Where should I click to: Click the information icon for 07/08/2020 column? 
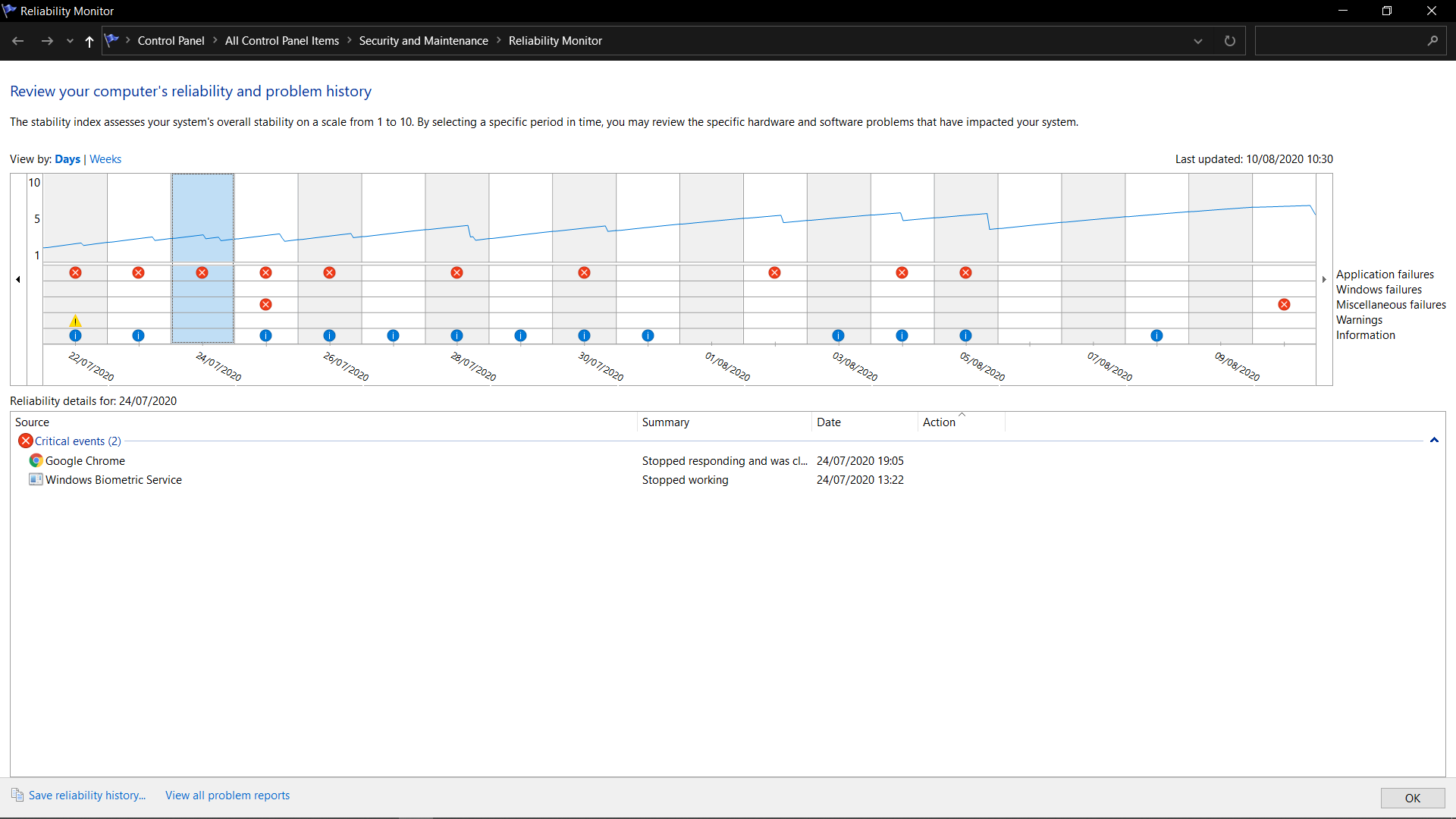1156,335
